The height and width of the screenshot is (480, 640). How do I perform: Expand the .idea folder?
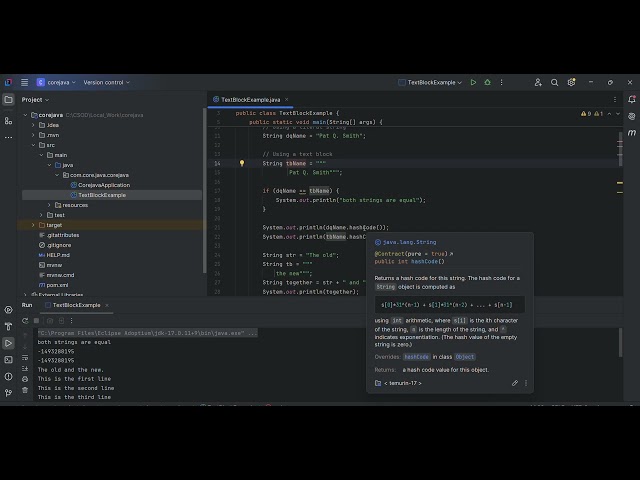pyautogui.click(x=33, y=125)
